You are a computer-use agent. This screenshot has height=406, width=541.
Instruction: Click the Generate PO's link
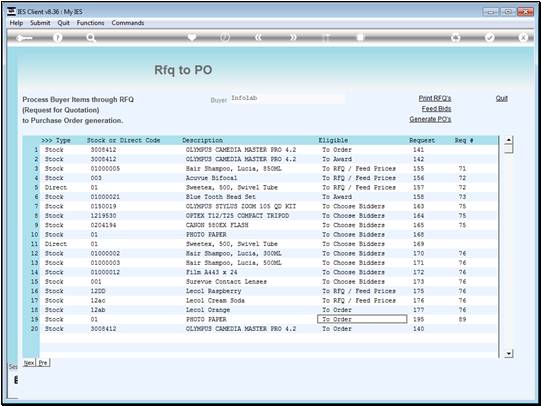point(430,119)
